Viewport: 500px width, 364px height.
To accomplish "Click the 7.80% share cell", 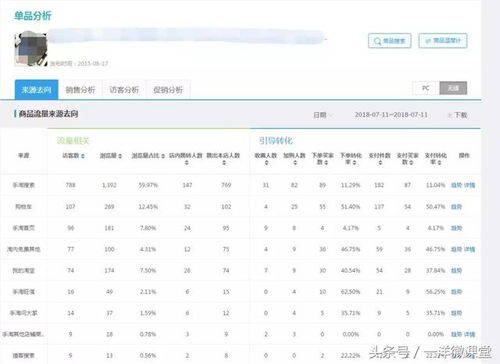I will click(148, 228).
